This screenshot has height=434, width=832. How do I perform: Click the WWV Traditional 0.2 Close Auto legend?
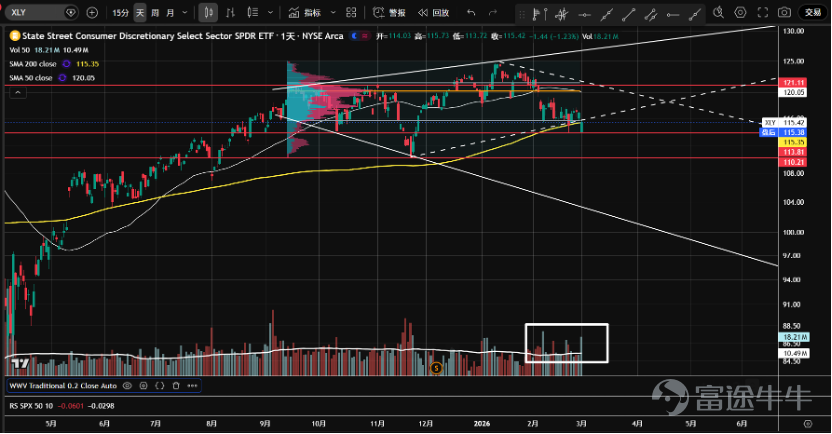pyautogui.click(x=63, y=386)
